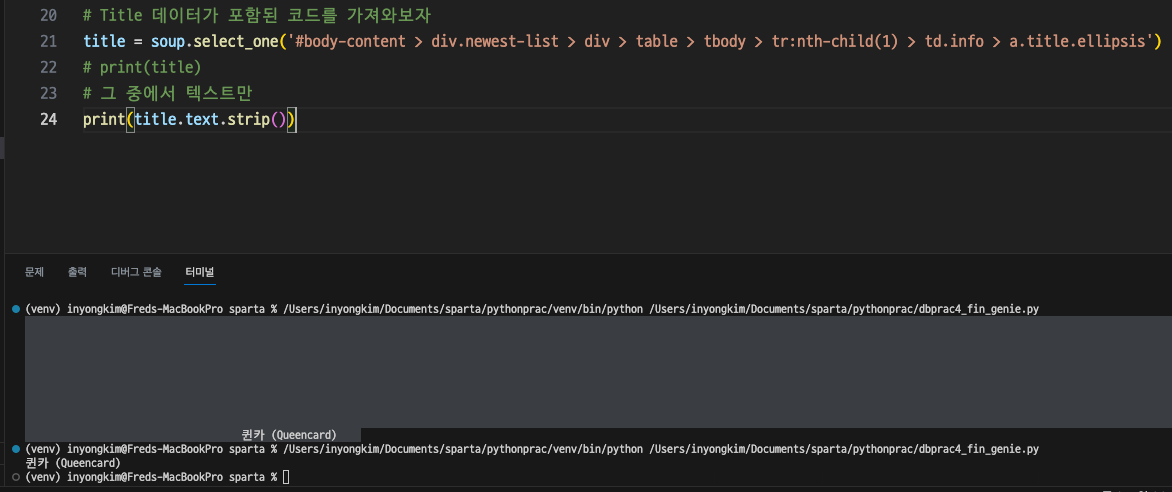
Task: Place cursor on select_one in line 21
Action: pos(236,41)
